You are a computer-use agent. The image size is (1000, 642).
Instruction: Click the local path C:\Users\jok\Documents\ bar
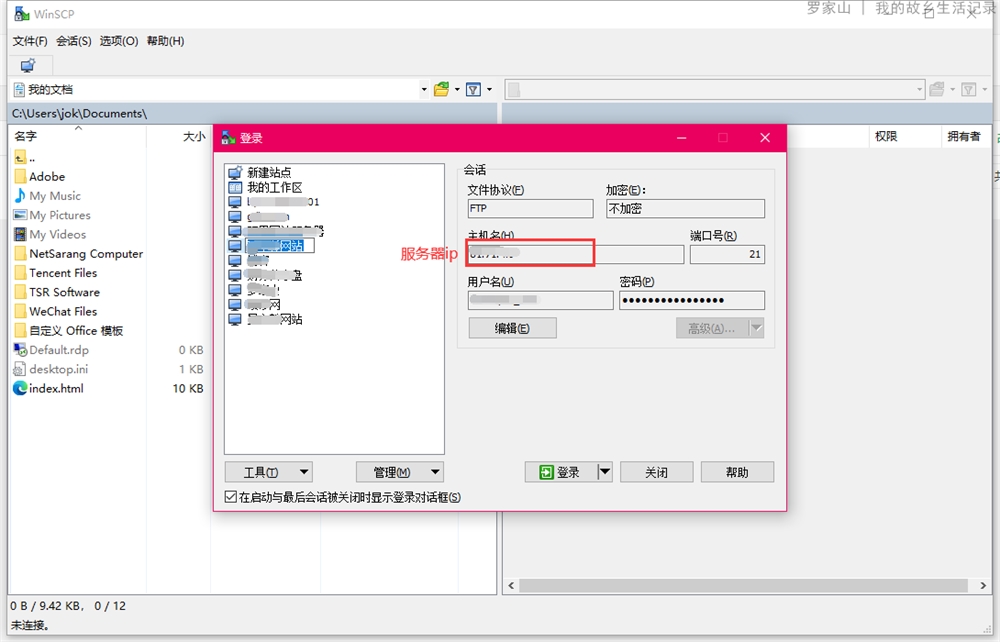click(x=253, y=113)
